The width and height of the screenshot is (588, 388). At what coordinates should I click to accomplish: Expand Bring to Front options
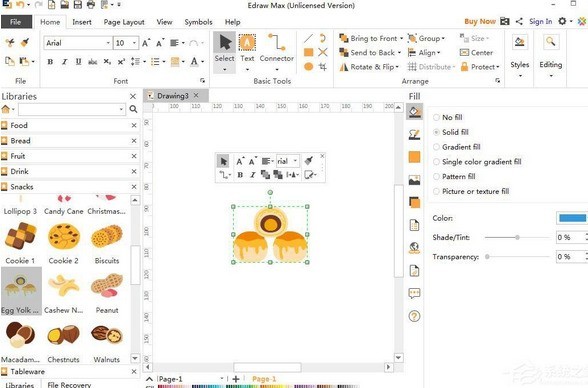coord(401,38)
